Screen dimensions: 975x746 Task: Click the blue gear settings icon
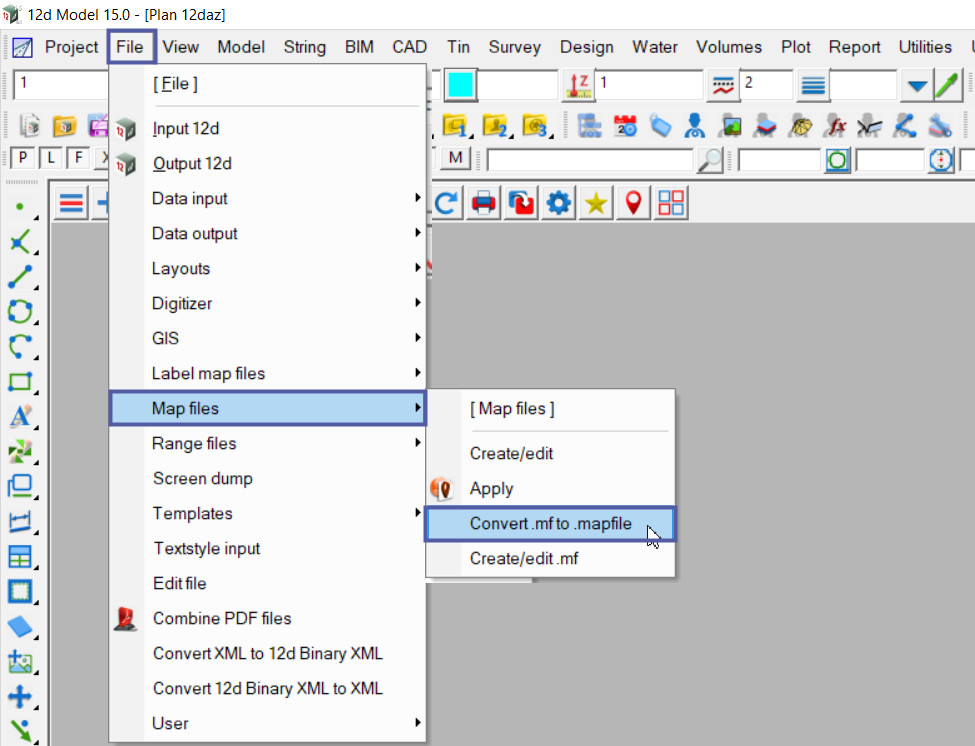558,203
